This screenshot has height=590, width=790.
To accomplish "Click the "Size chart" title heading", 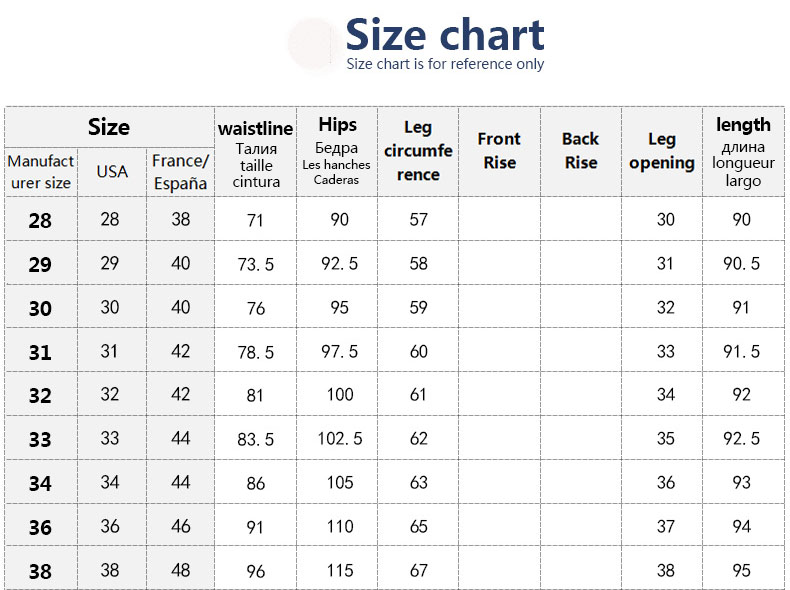I will coord(445,35).
